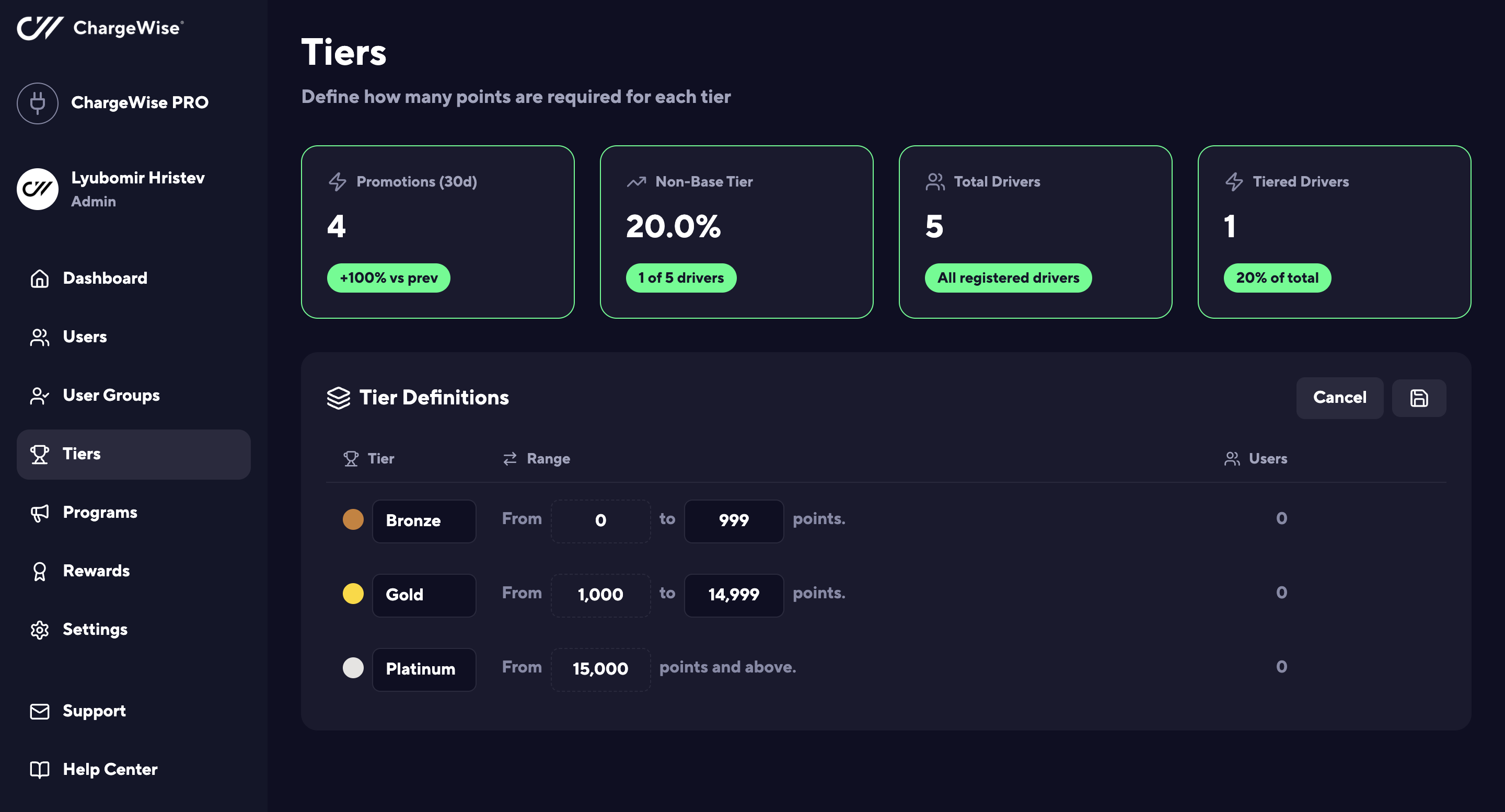Click the Gold upper limit 14,999 field

733,595
